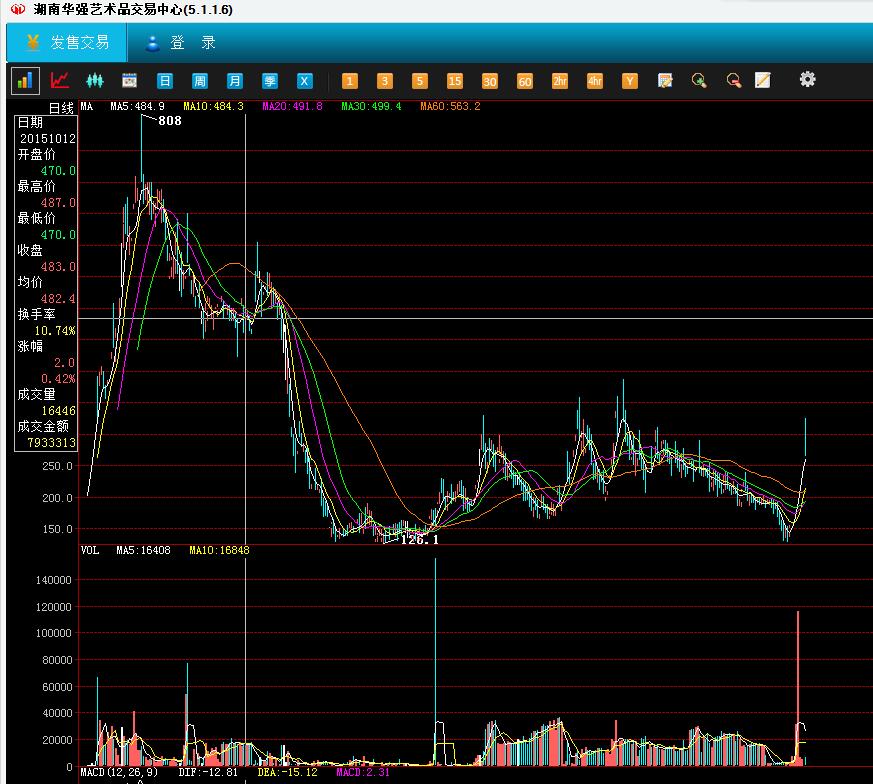
Task: Select the daily 日 period
Action: [x=165, y=81]
